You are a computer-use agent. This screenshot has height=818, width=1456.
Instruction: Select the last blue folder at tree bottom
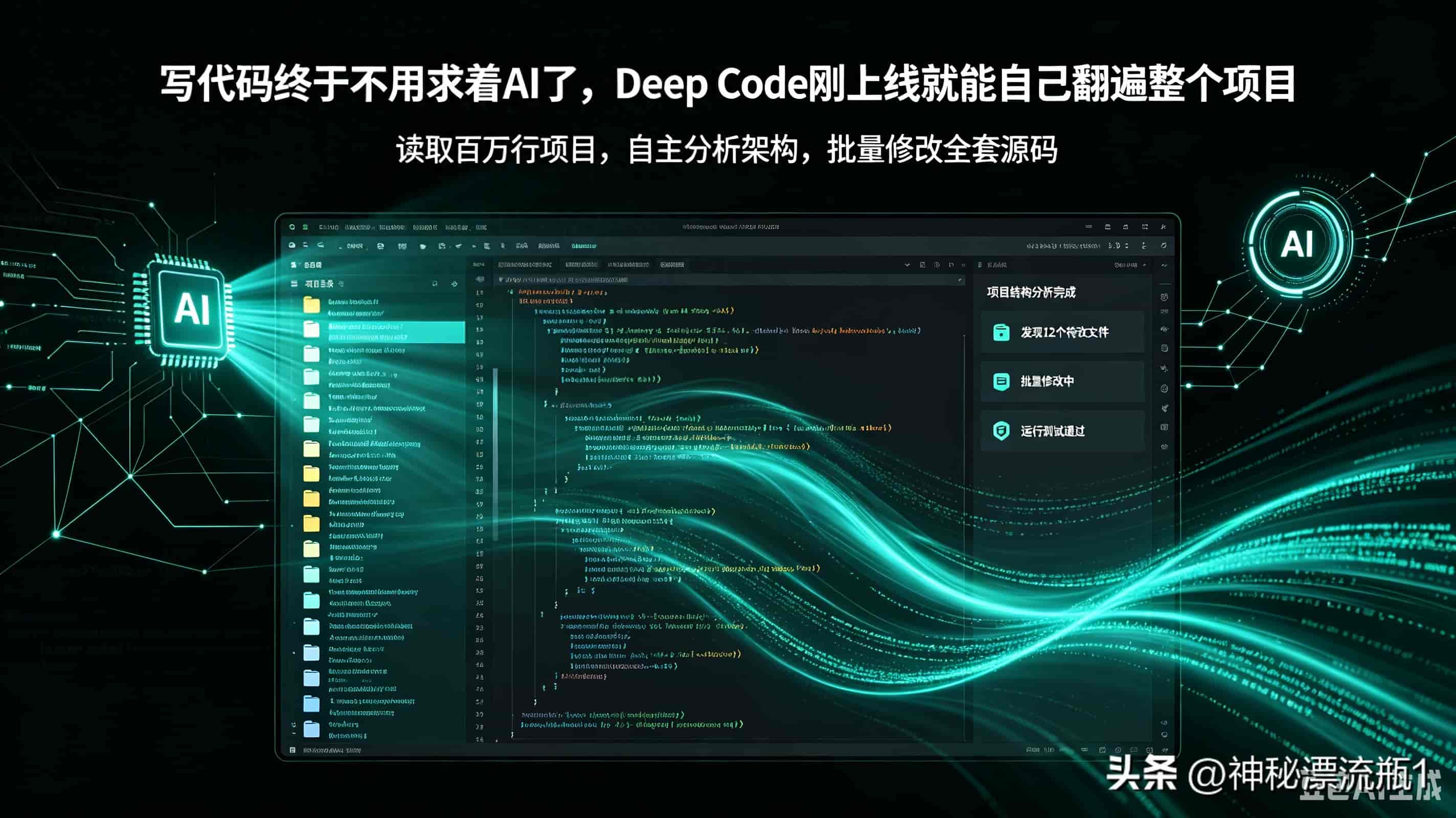coord(311,729)
